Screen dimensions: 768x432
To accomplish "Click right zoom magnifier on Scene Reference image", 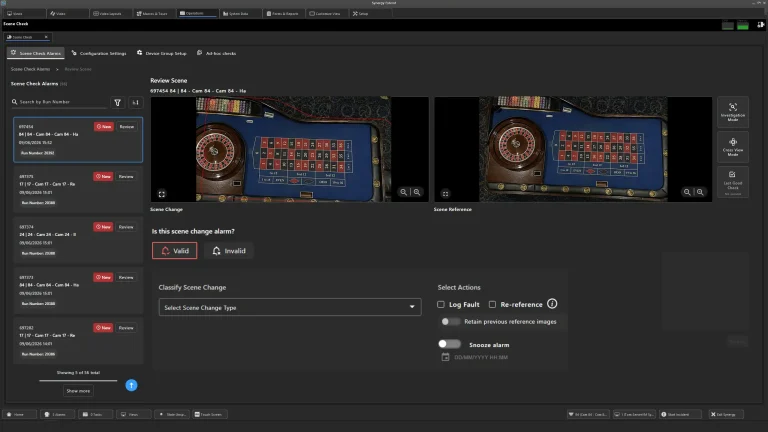I will (x=700, y=192).
